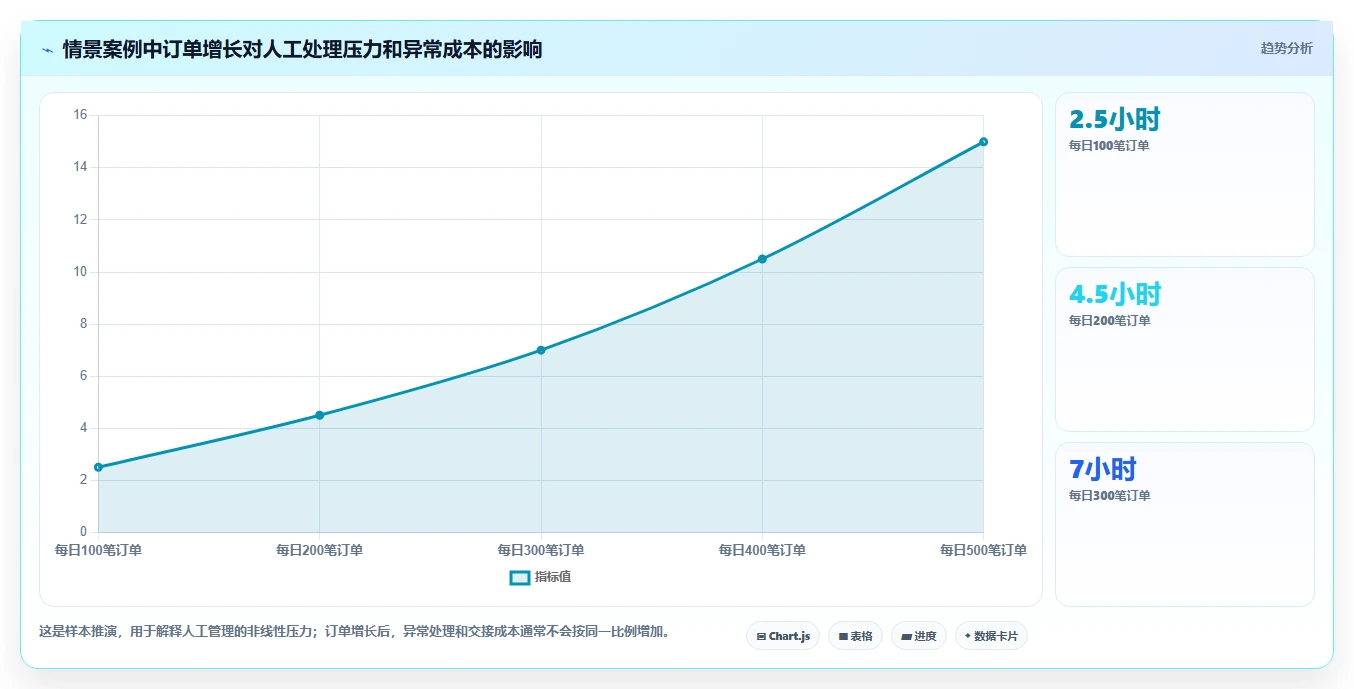Click the data point at 每日500笔订单
Image resolution: width=1354 pixels, height=689 pixels.
984,142
